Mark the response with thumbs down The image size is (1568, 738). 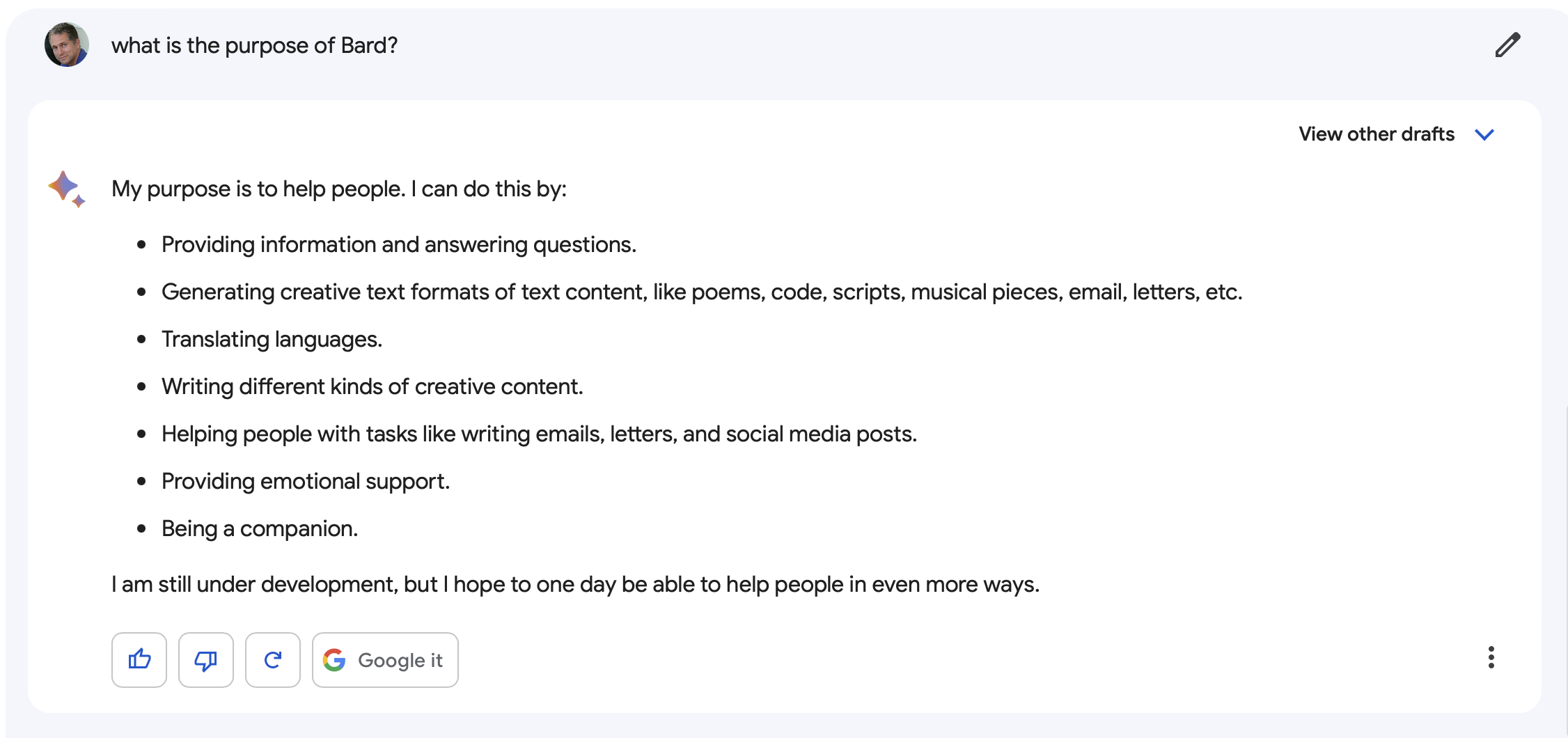tap(206, 659)
